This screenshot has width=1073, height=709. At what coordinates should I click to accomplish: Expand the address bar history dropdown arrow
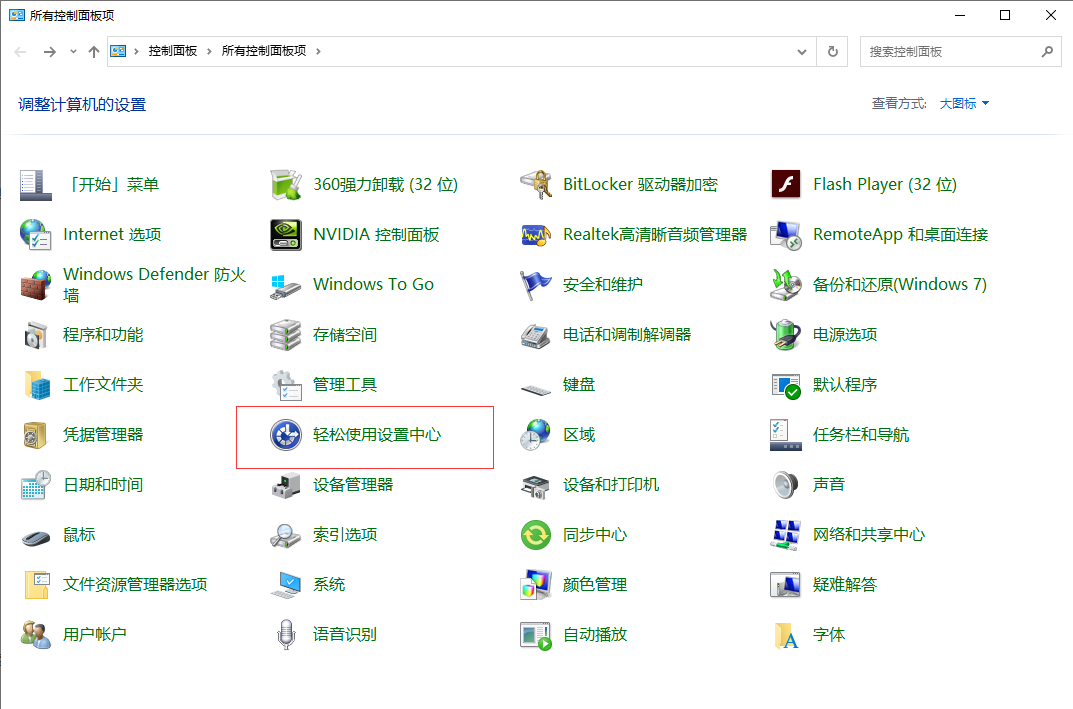point(802,51)
